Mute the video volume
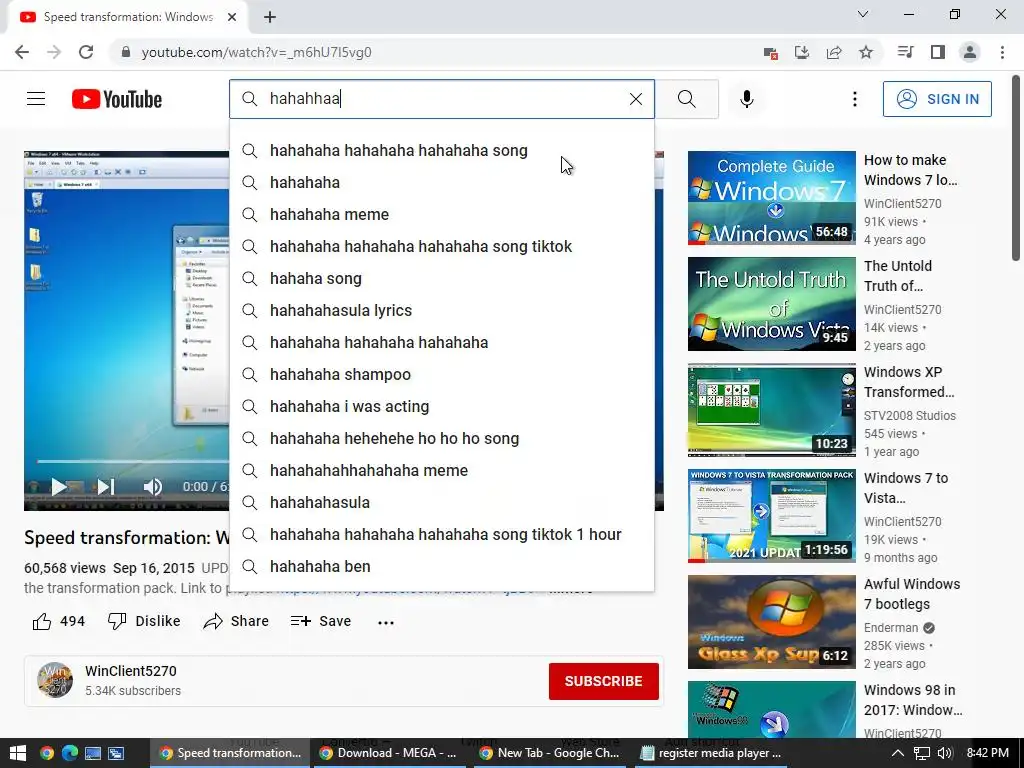 tap(153, 487)
